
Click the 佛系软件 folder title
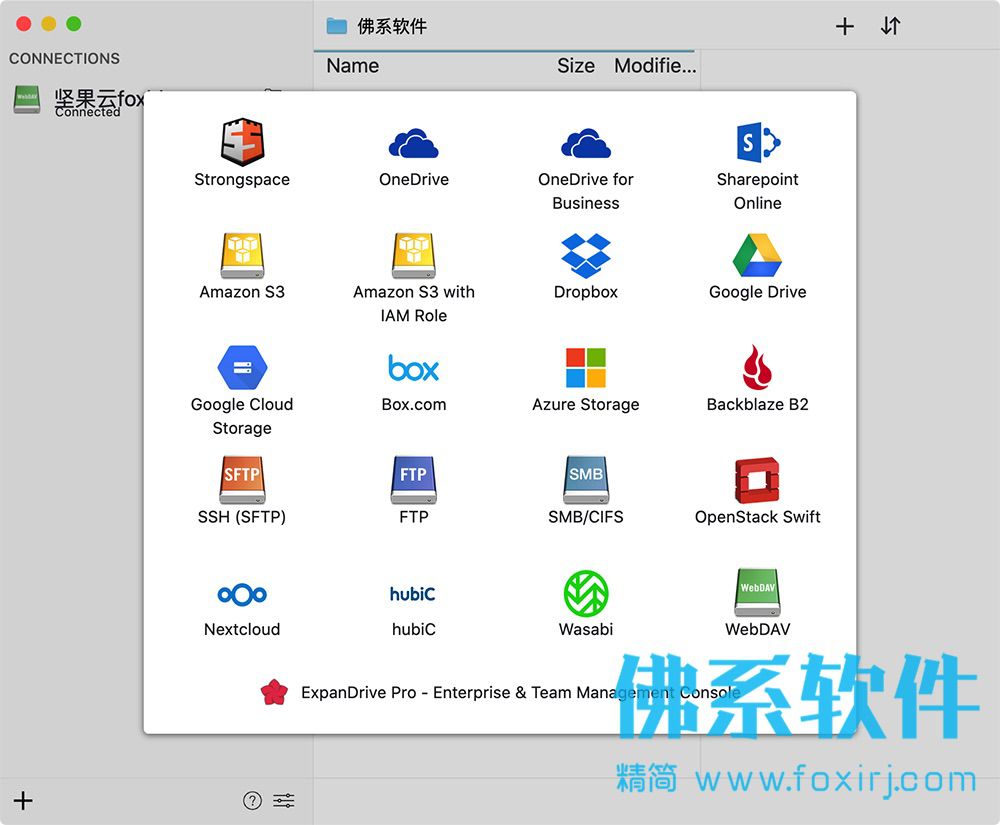point(392,26)
